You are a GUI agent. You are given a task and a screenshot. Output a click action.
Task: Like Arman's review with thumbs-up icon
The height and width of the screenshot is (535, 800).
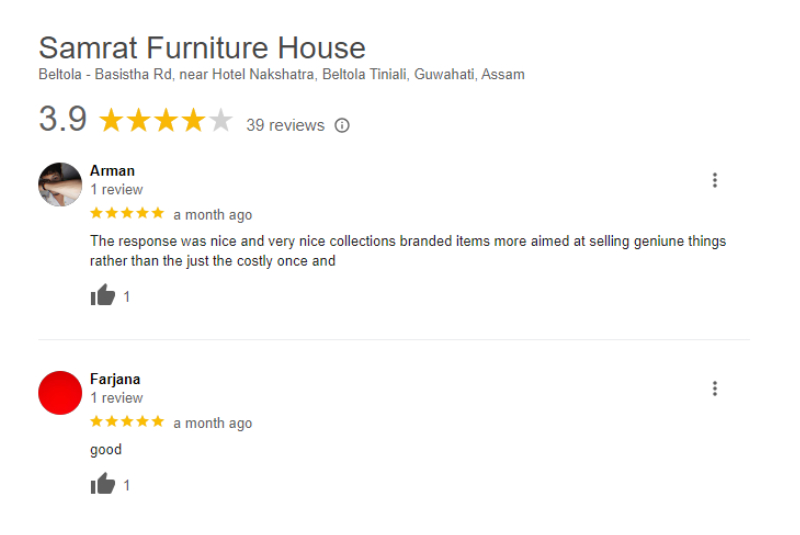pyautogui.click(x=103, y=295)
